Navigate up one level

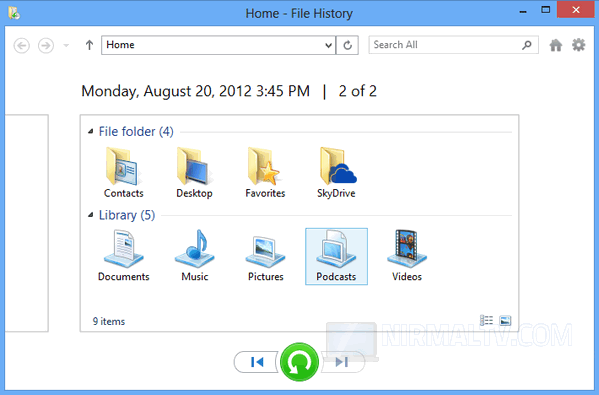coord(89,45)
